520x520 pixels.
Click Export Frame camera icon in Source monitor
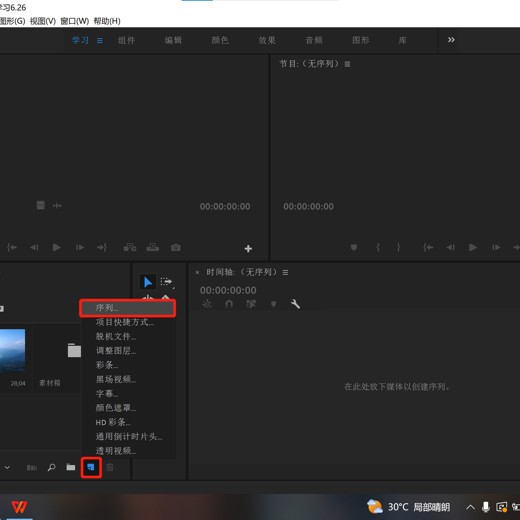pos(176,247)
